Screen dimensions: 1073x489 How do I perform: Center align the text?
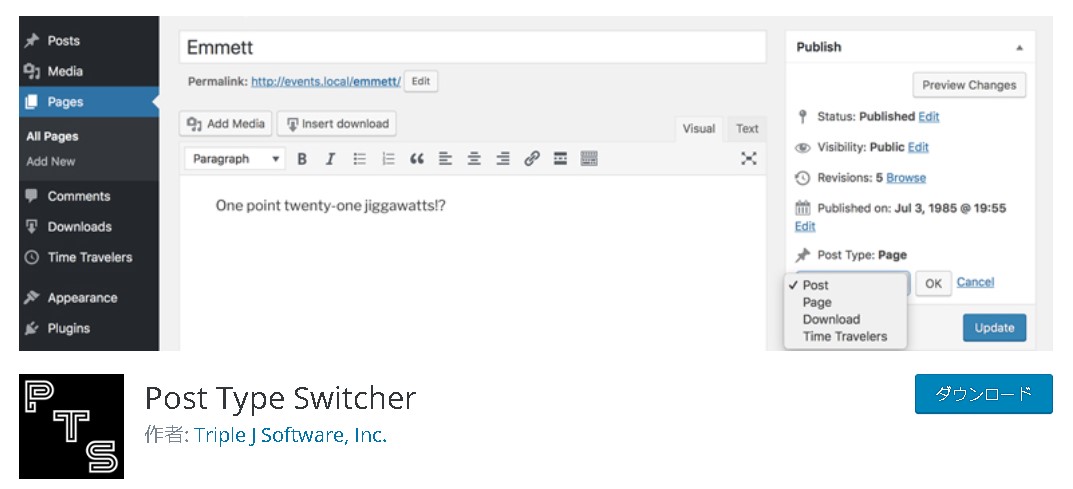474,159
